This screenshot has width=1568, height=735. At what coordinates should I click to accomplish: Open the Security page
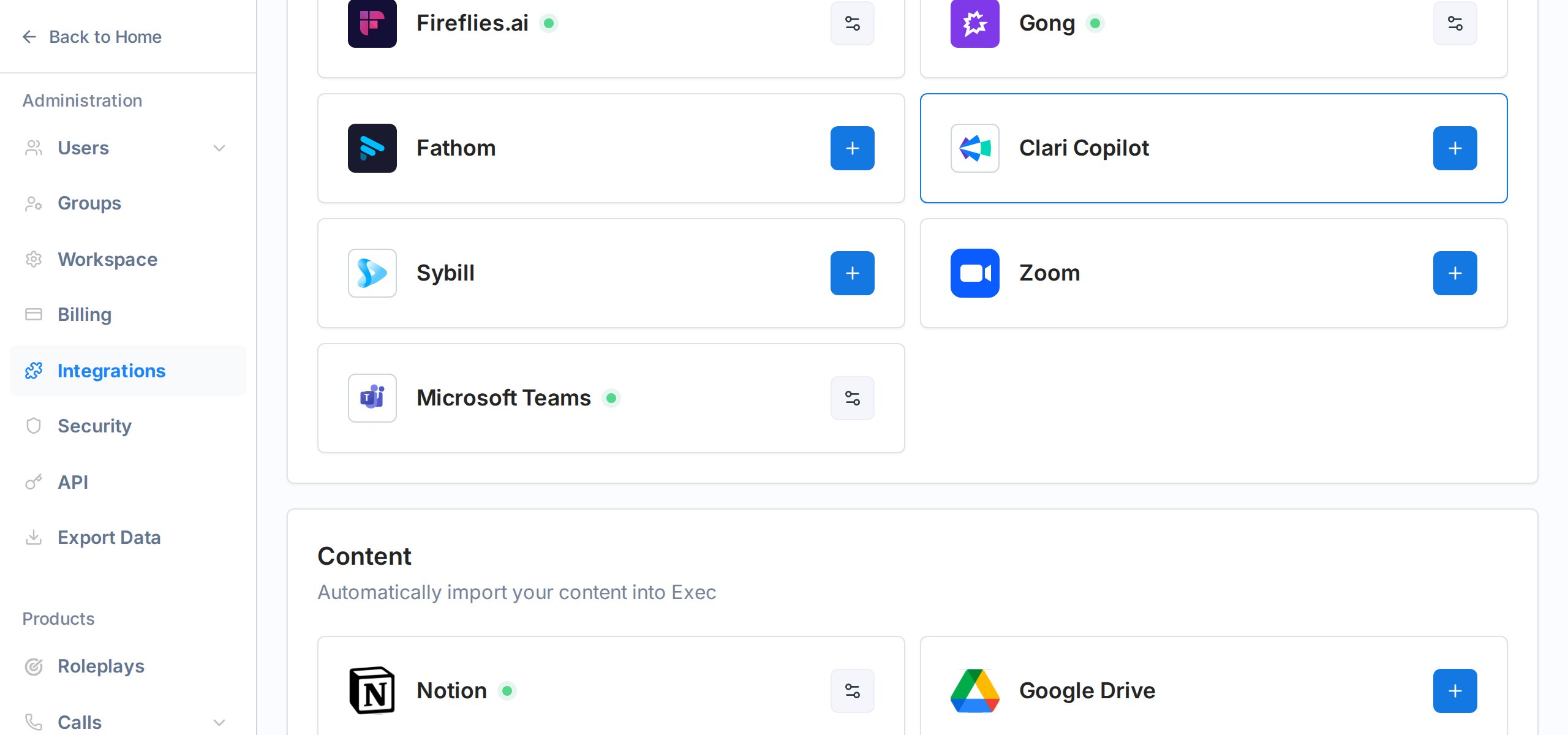(127, 426)
